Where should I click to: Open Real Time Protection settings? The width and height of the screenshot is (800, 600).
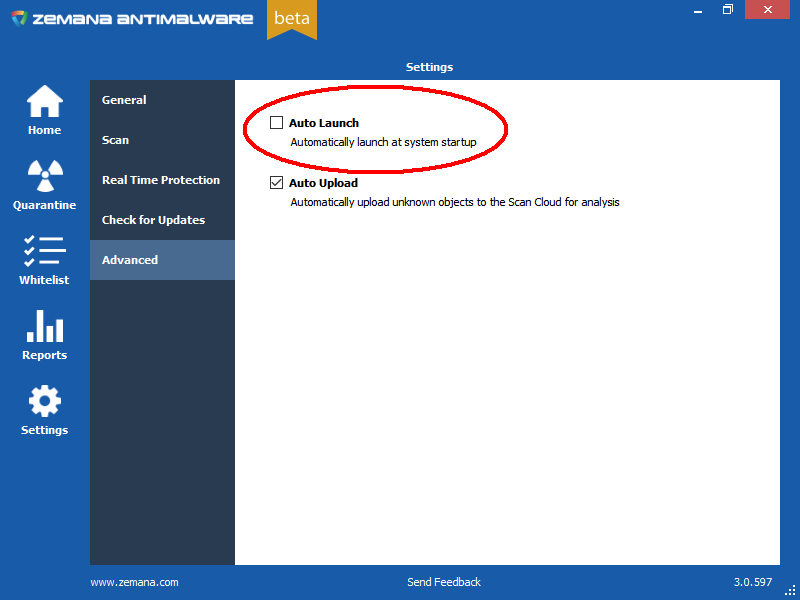pos(162,180)
